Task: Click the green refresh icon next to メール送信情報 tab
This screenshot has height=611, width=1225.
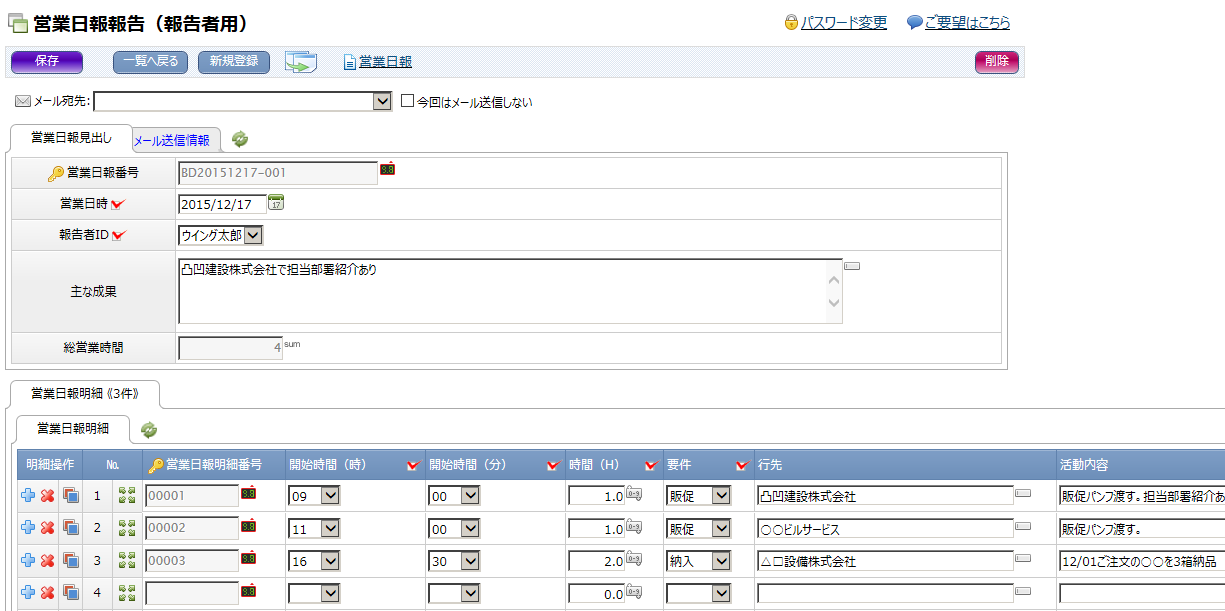Action: pyautogui.click(x=240, y=140)
